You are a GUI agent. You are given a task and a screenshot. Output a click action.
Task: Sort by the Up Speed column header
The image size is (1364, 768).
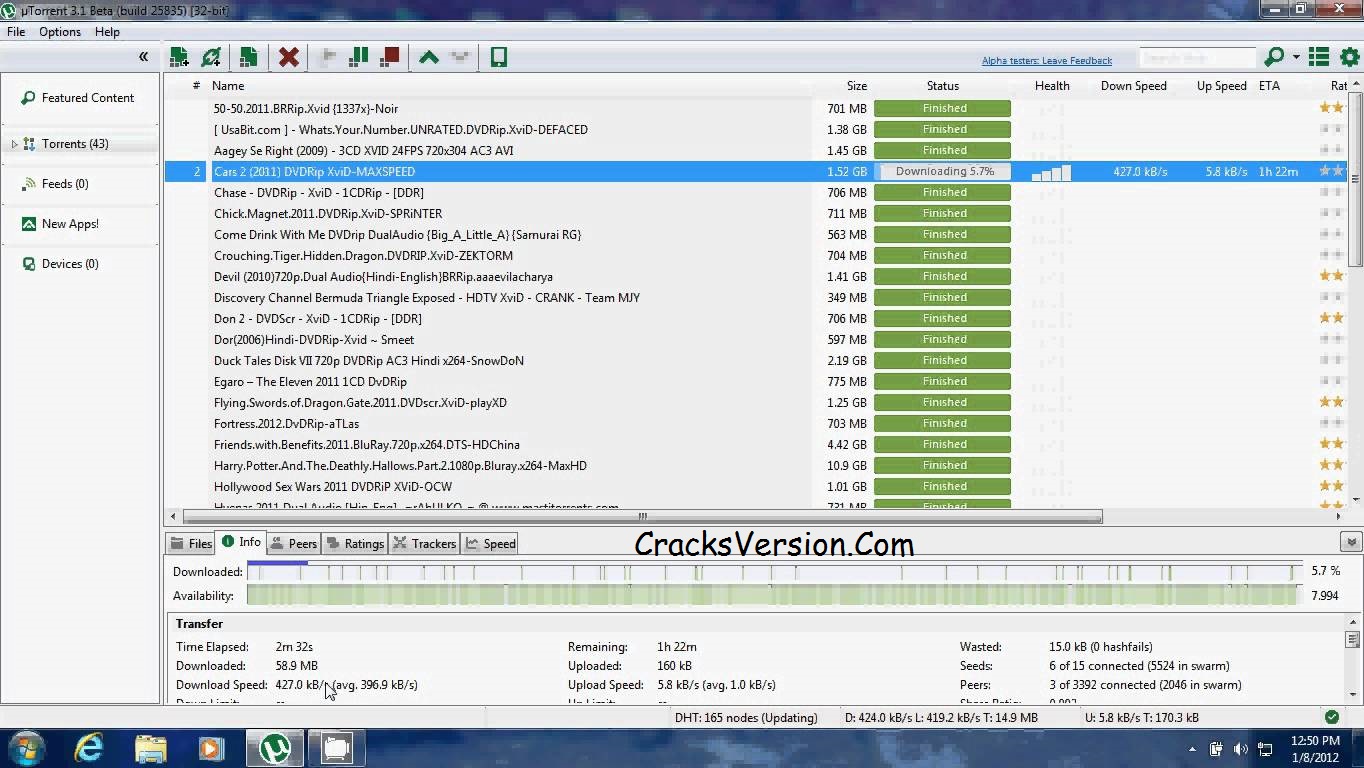pos(1221,86)
